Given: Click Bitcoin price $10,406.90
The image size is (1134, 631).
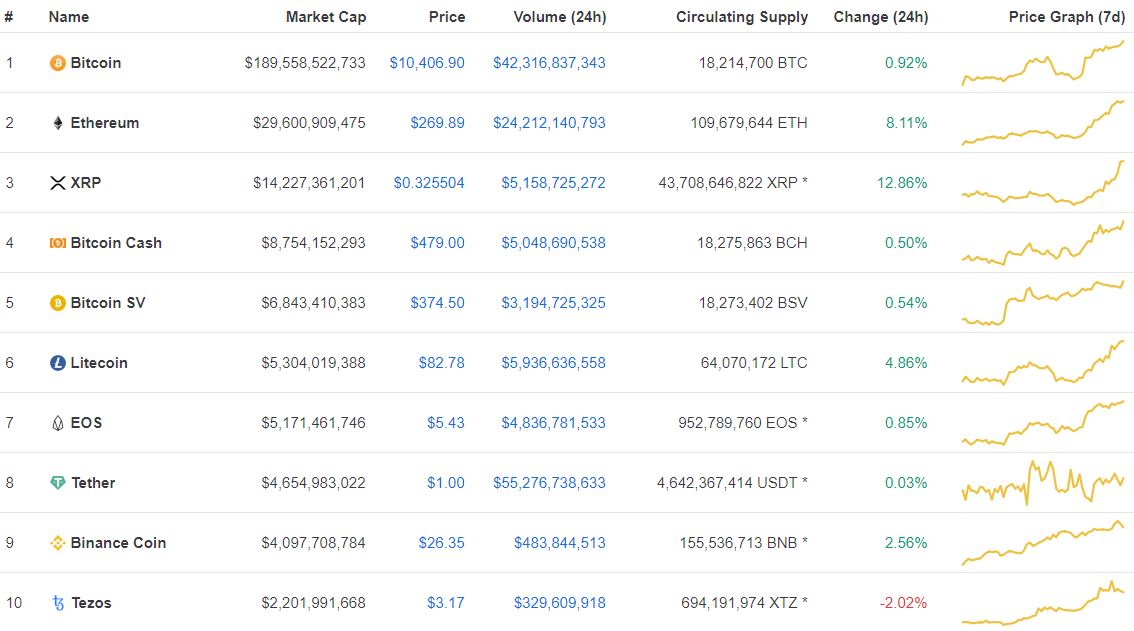Looking at the screenshot, I should coord(427,63).
